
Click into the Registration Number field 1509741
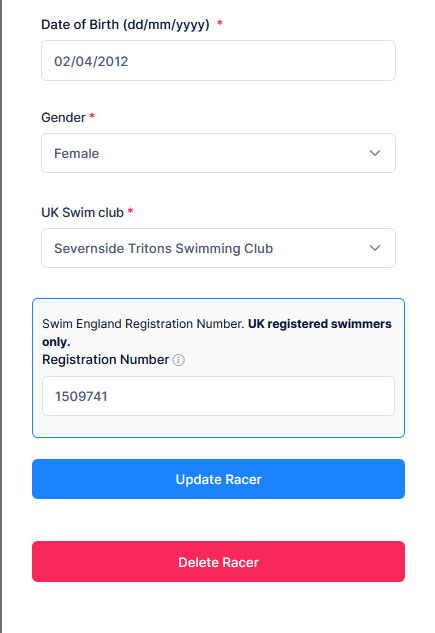point(218,396)
